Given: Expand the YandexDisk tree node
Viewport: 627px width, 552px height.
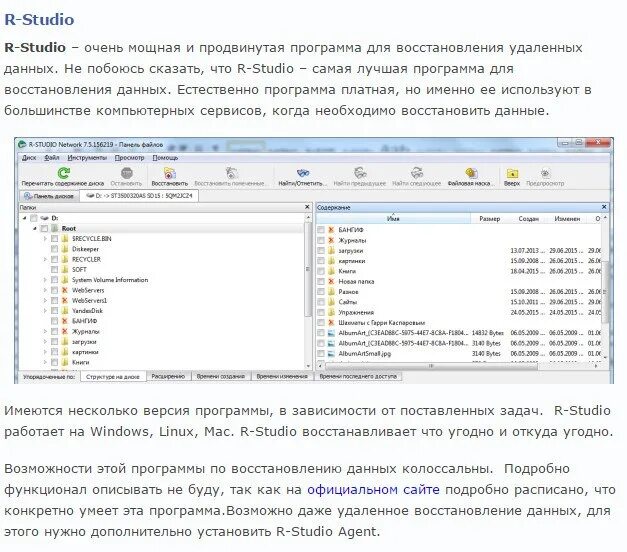Looking at the screenshot, I should [45, 311].
